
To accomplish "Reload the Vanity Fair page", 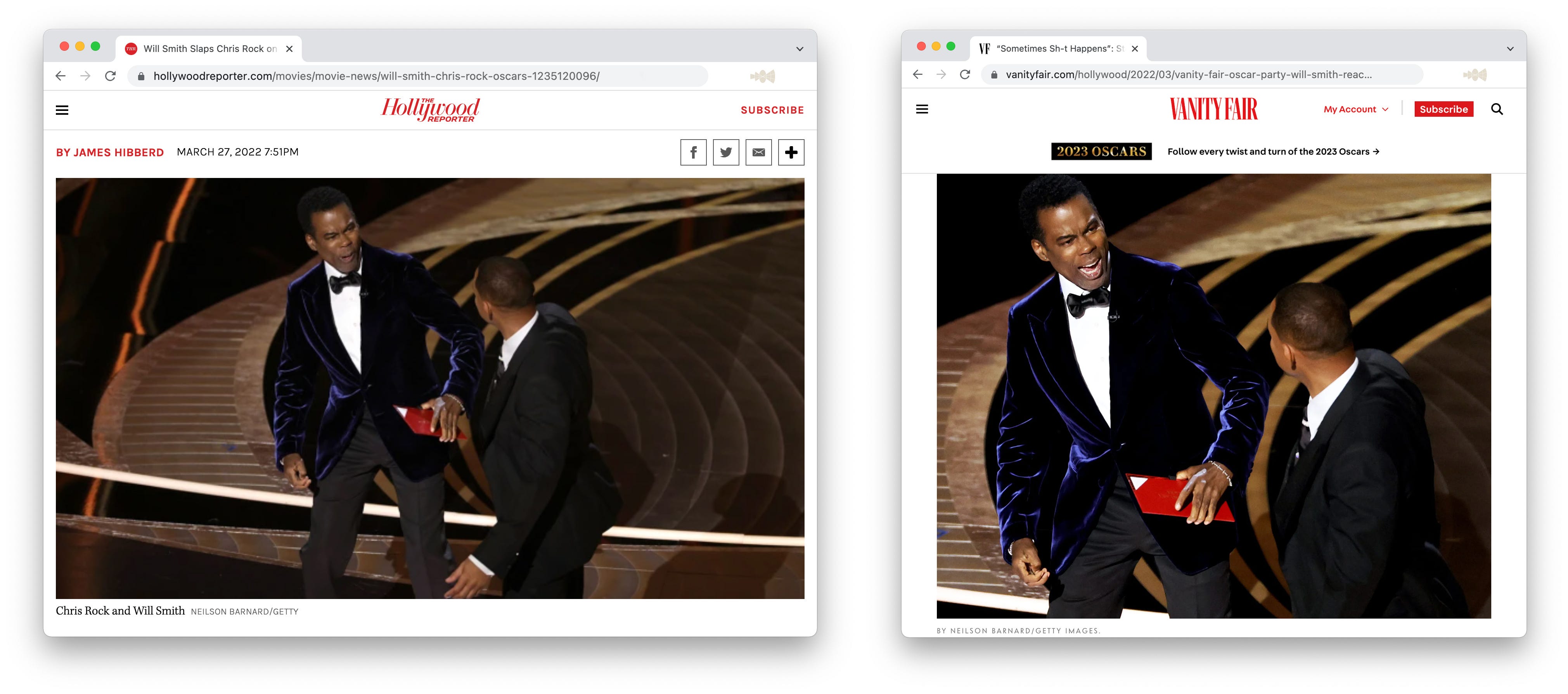I will 965,74.
